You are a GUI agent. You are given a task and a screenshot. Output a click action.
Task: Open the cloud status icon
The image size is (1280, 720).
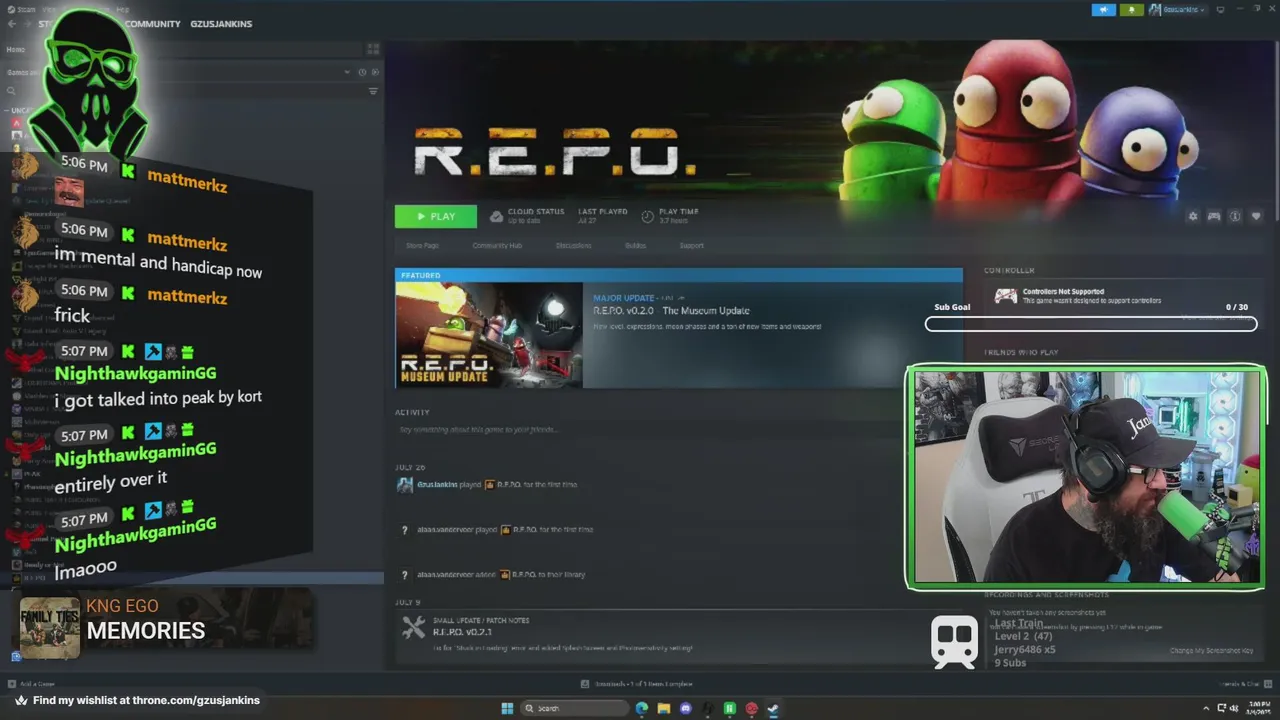pyautogui.click(x=496, y=216)
